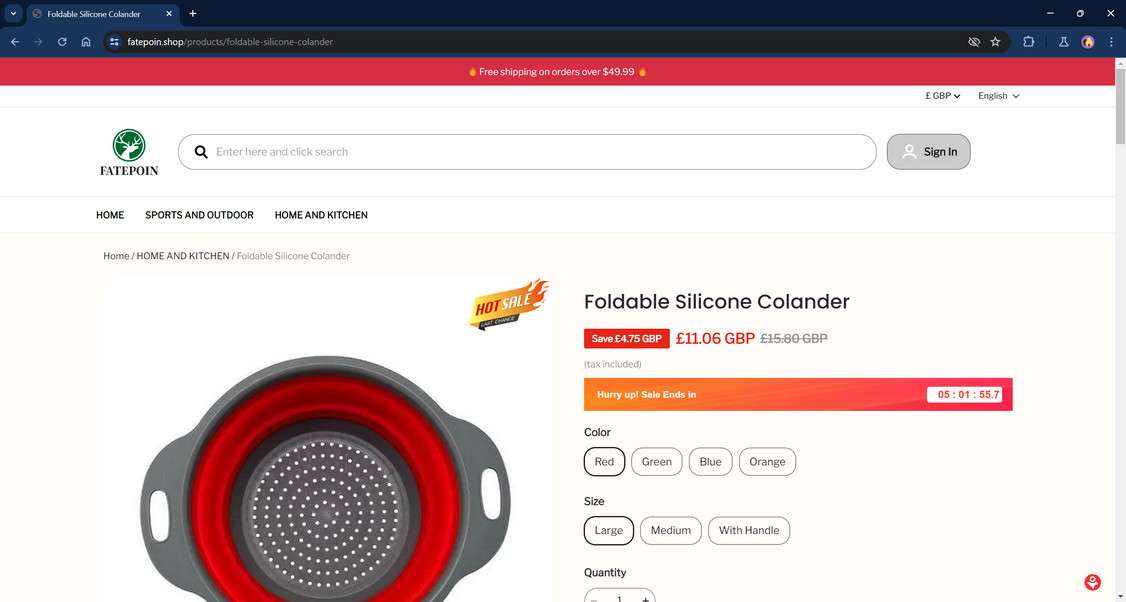
Task: Click the Fatepoin deer logo
Action: tap(129, 152)
